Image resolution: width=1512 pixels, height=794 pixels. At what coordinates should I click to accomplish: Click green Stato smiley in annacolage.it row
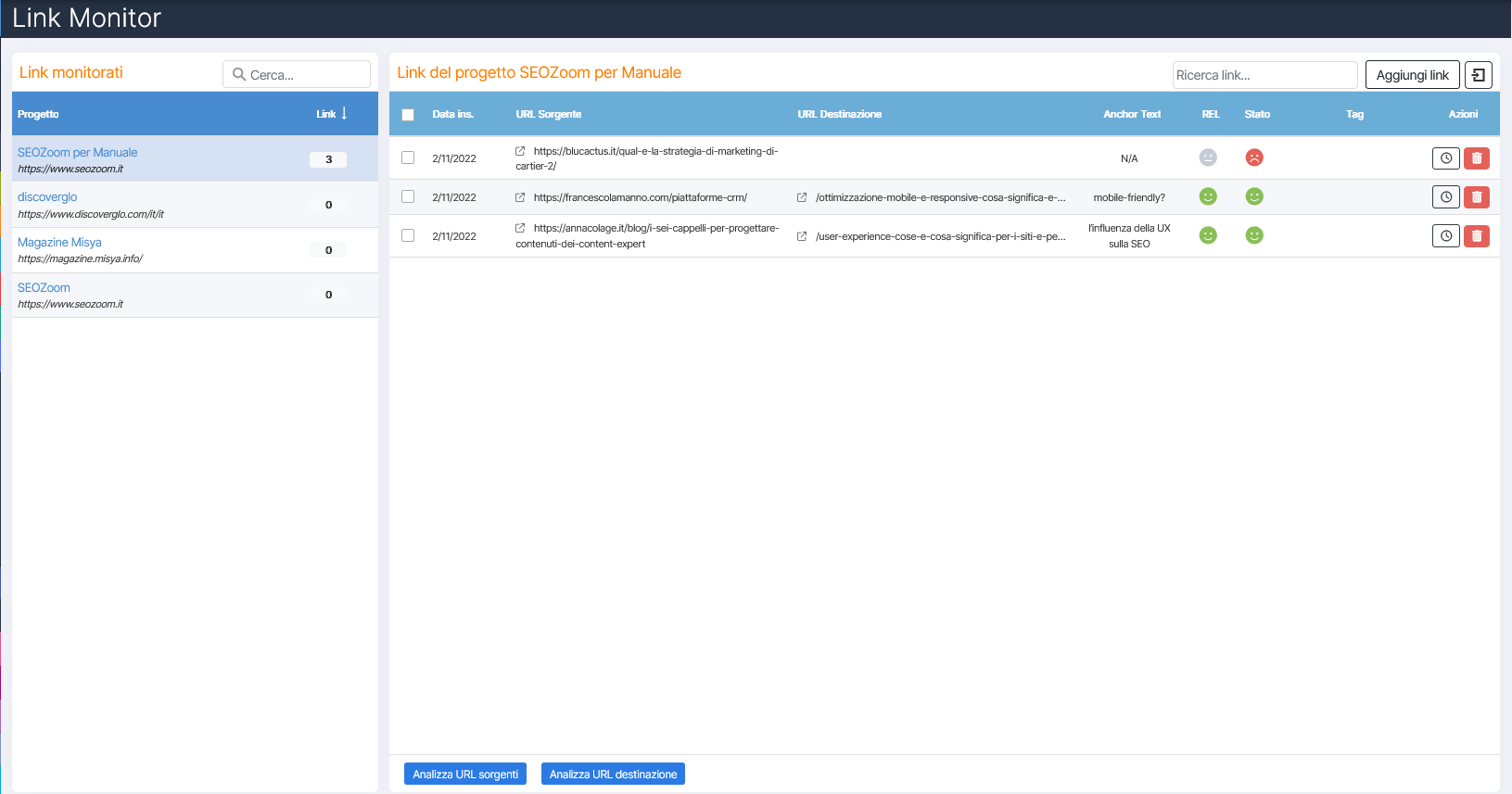(x=1254, y=235)
